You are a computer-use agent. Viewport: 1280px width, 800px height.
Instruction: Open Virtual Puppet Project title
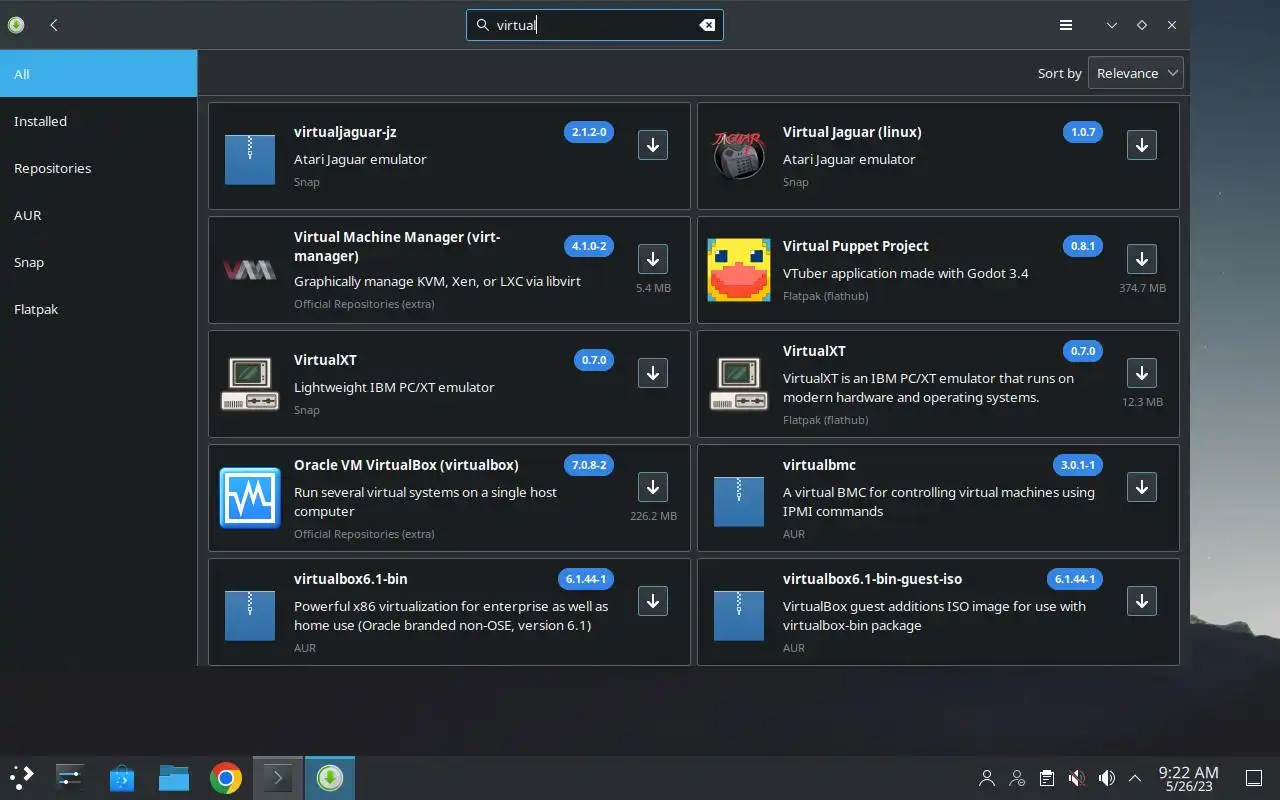[856, 246]
